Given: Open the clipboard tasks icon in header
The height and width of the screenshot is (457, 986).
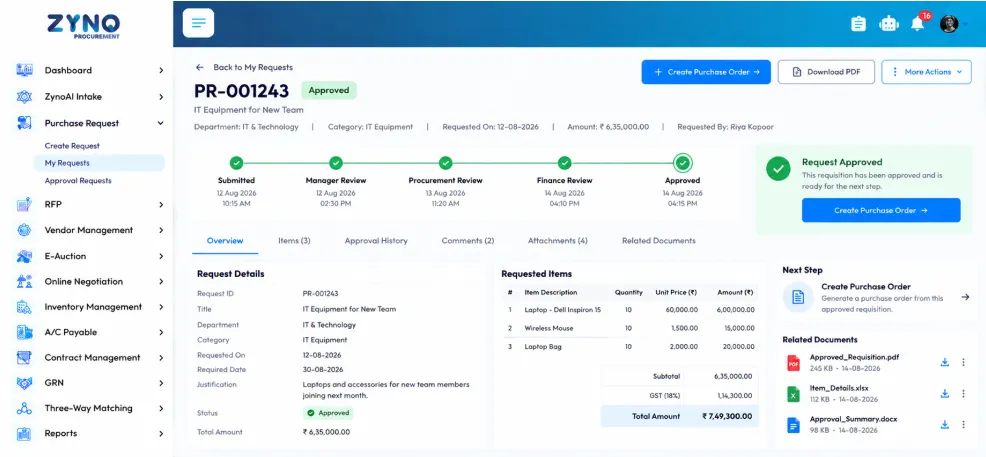Looking at the screenshot, I should [858, 24].
